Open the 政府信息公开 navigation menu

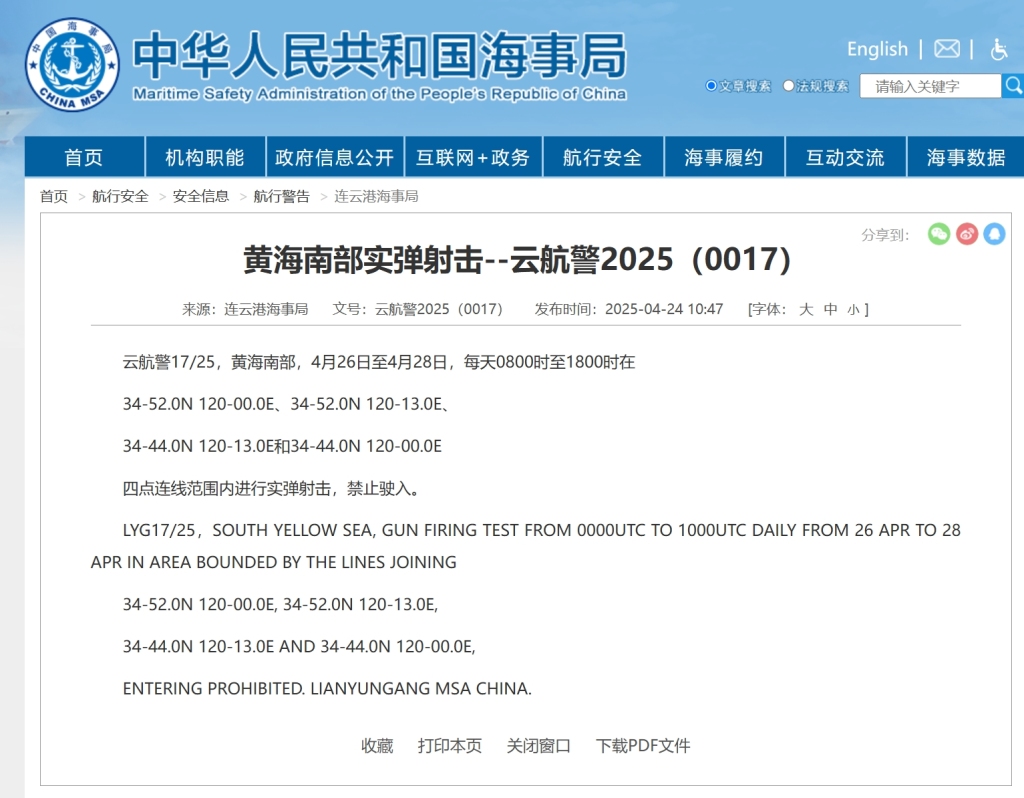(334, 157)
